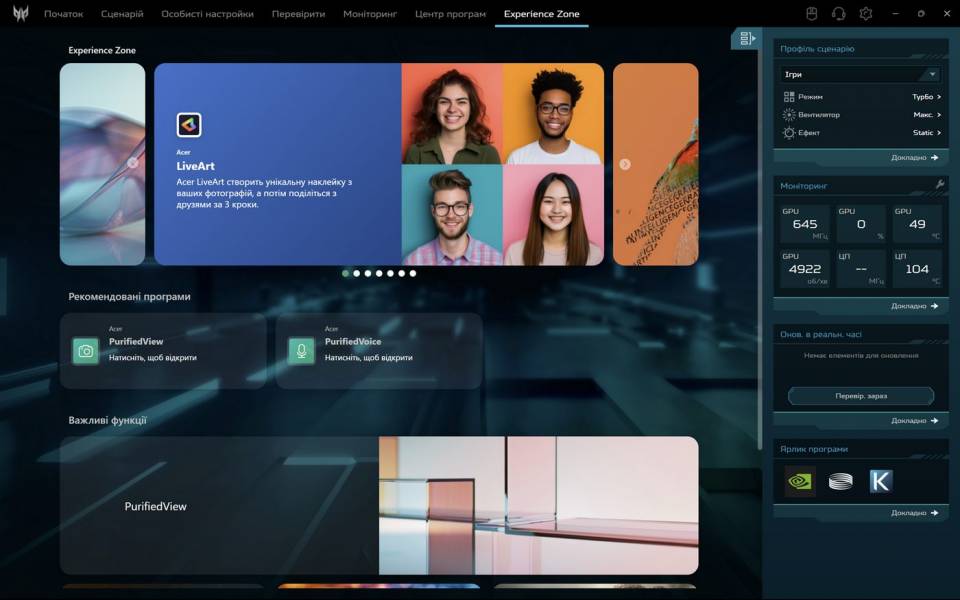
Task: Open the mouse settings icon in title bar
Action: coord(812,14)
